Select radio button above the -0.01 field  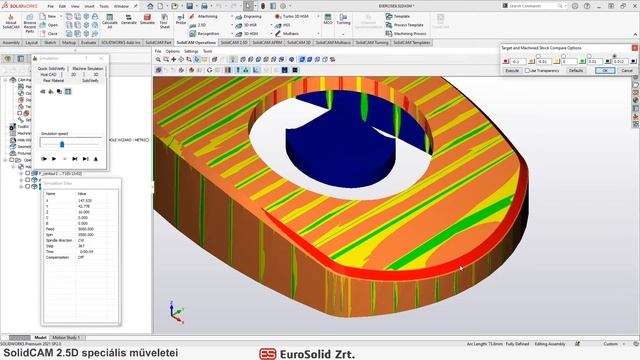coord(538,56)
